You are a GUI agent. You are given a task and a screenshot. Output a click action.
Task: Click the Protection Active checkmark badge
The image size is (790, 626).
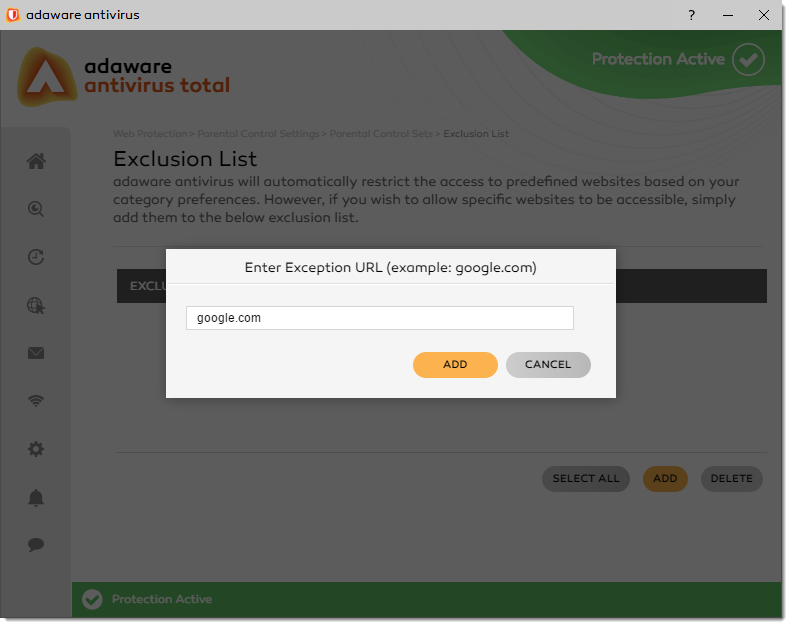point(748,59)
